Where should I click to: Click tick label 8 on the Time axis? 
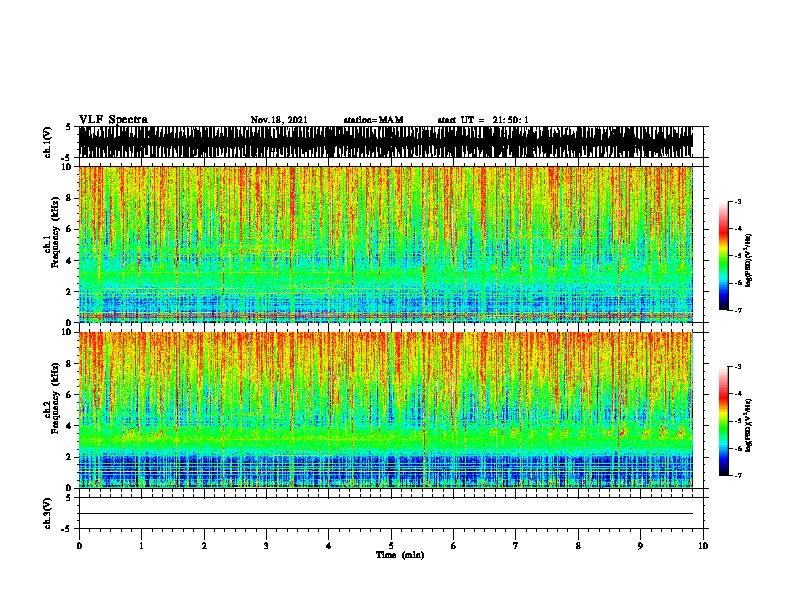578,546
